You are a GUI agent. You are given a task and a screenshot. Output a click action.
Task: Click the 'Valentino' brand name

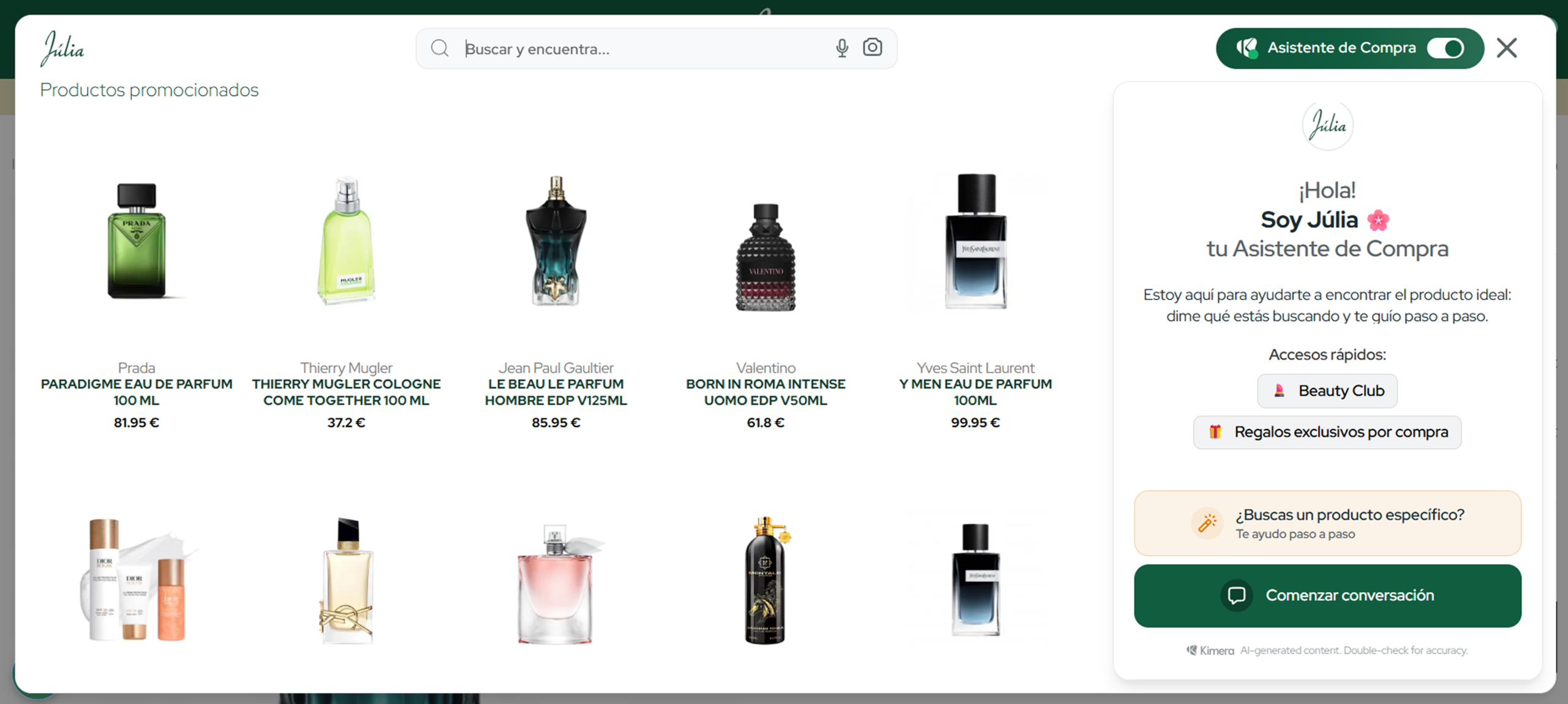[766, 368]
